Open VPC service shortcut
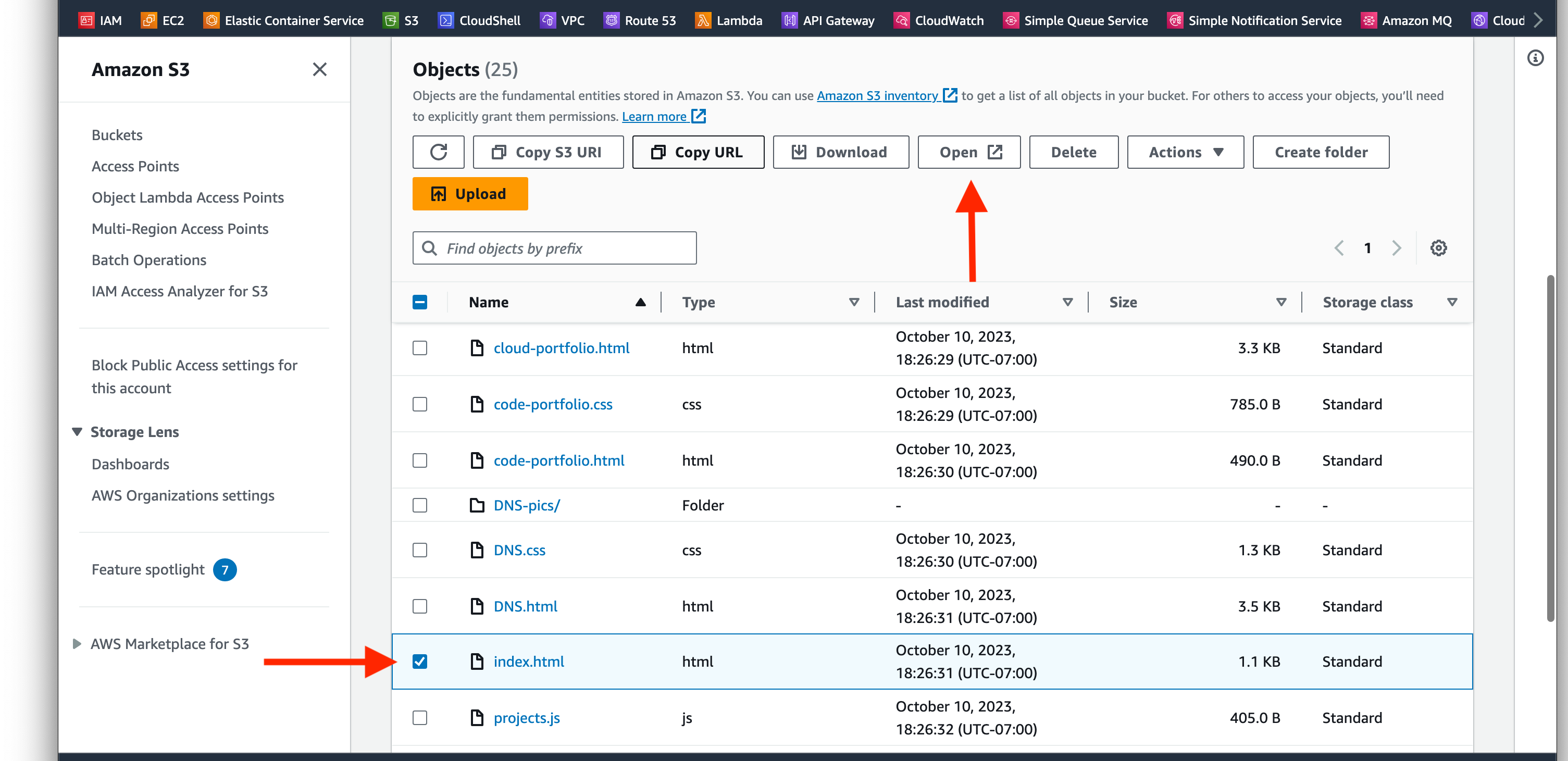1568x761 pixels. point(563,20)
